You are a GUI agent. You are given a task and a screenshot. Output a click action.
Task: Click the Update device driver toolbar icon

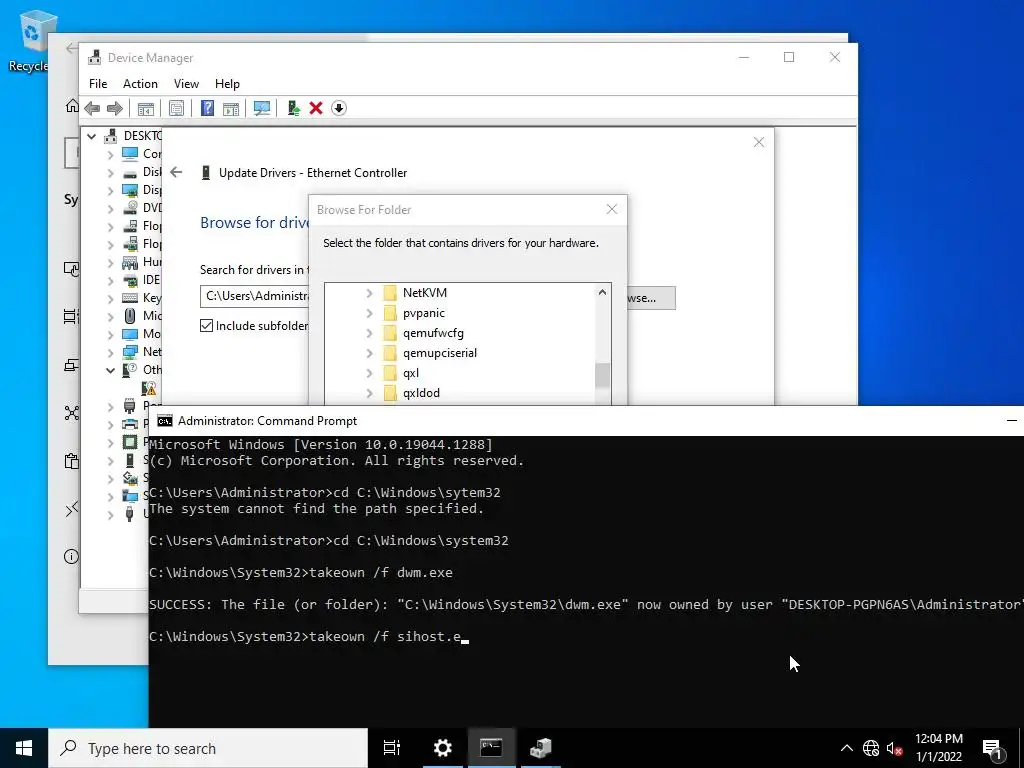pyautogui.click(x=293, y=108)
